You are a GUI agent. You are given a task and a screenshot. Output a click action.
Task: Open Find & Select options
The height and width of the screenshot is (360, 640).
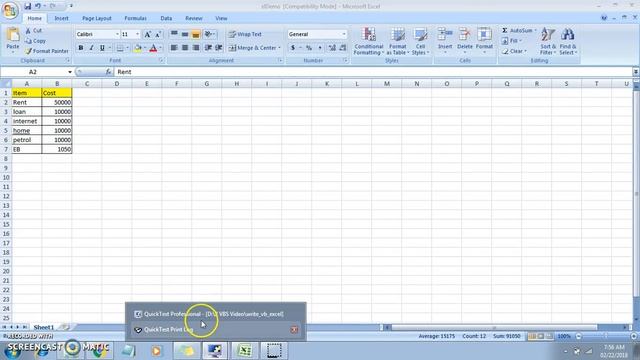coord(567,41)
